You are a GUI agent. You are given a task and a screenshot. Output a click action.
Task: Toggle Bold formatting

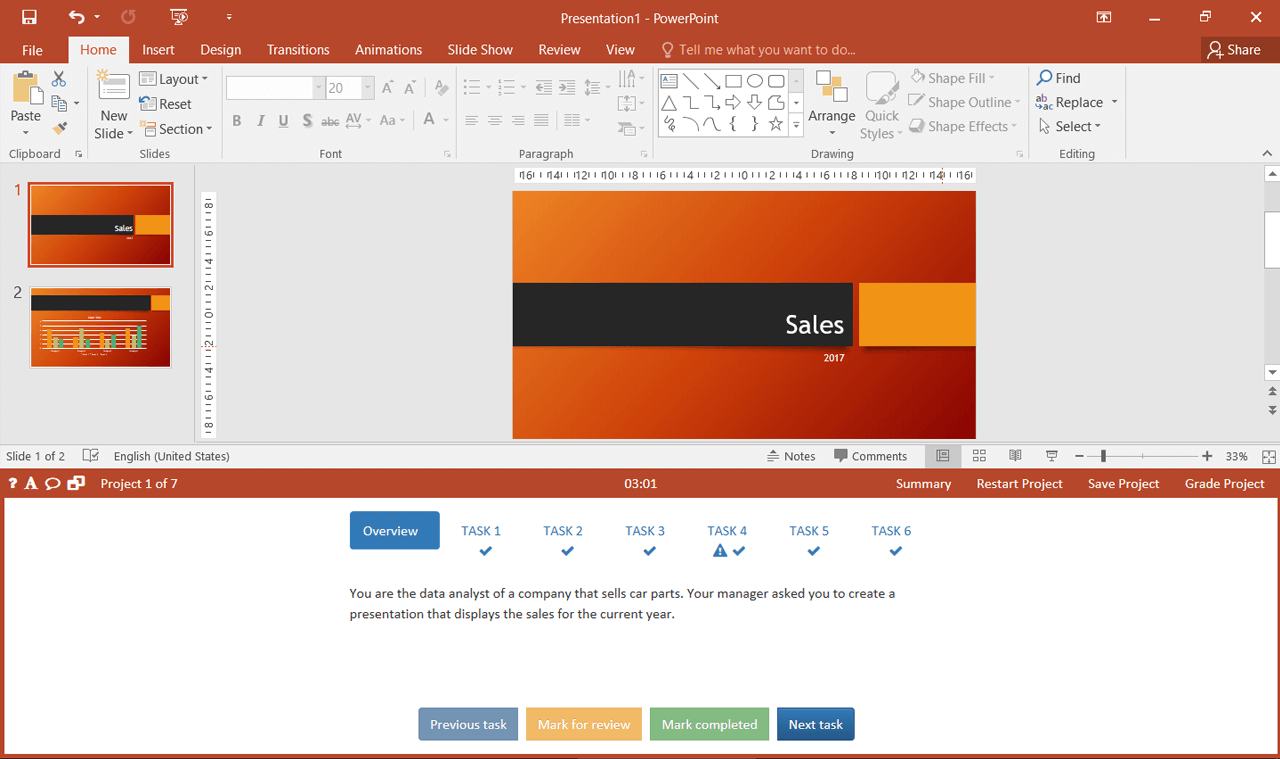(x=237, y=120)
